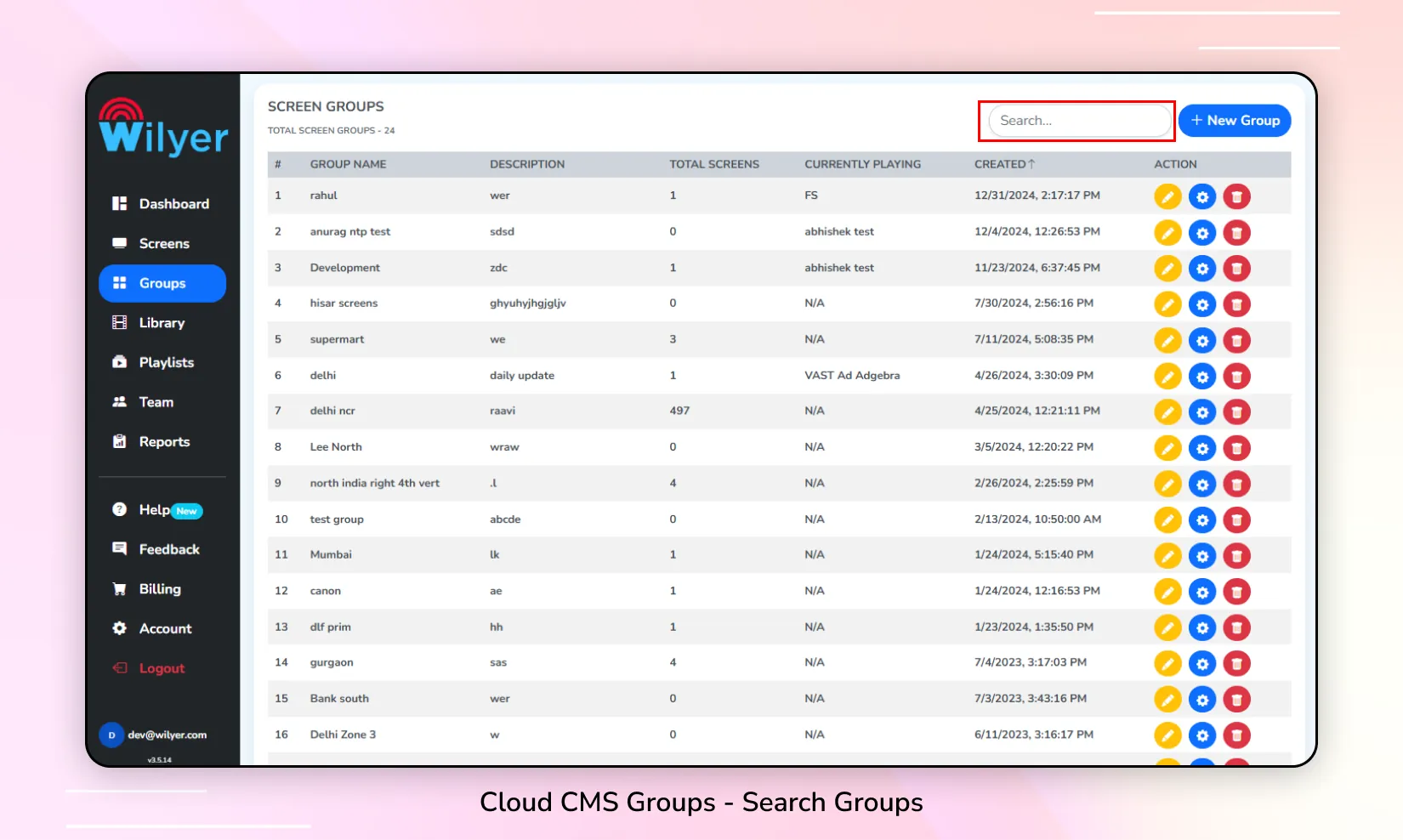Delete the Development group
Image resolution: width=1403 pixels, height=840 pixels.
pyautogui.click(x=1237, y=269)
